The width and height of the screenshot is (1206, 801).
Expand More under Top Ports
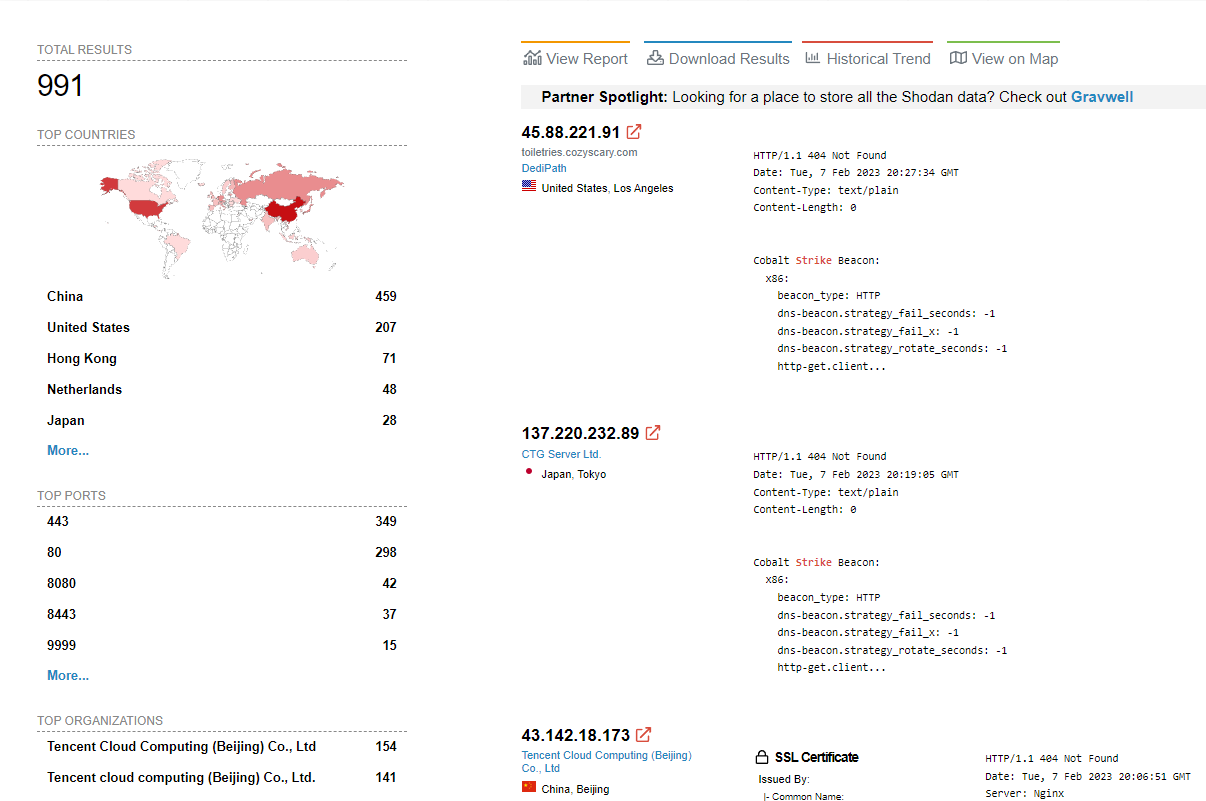pyautogui.click(x=68, y=676)
